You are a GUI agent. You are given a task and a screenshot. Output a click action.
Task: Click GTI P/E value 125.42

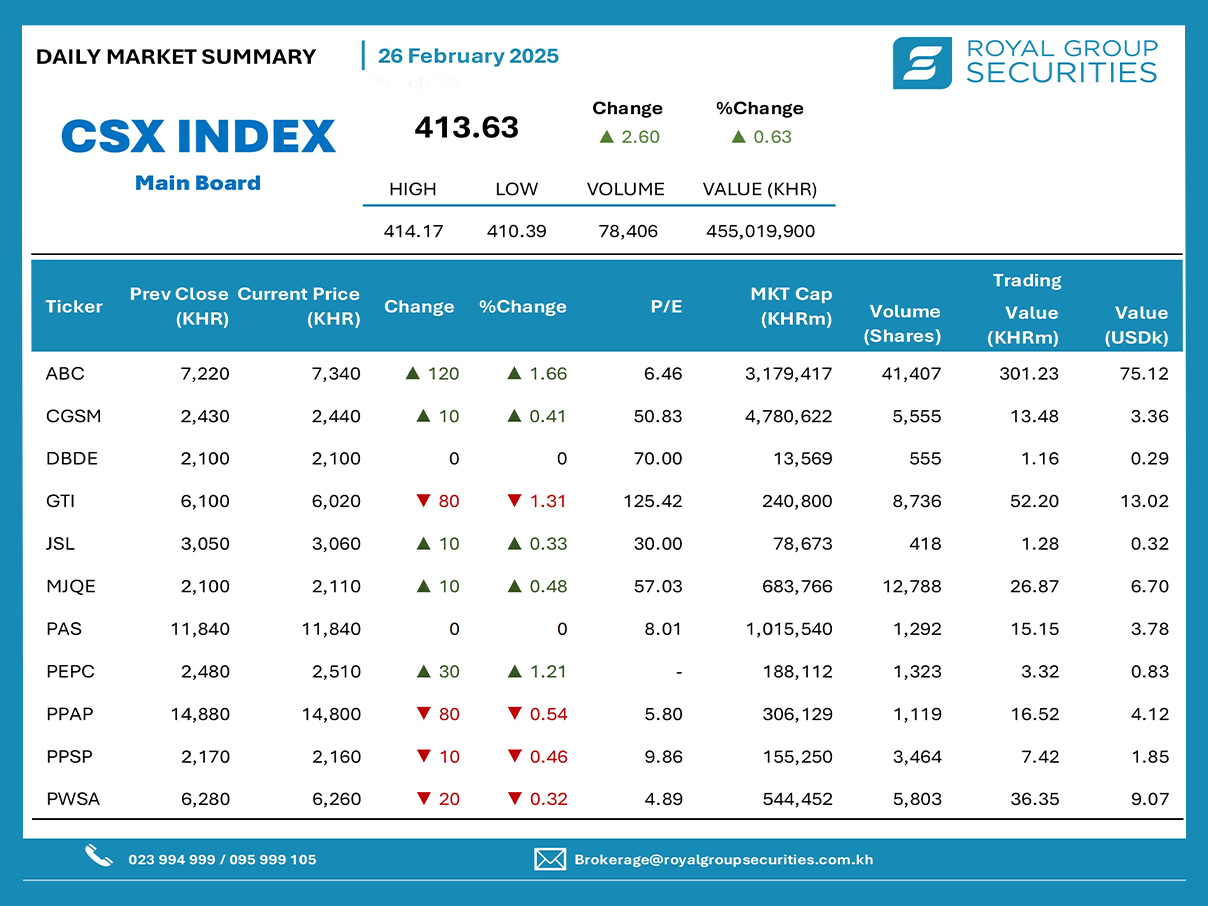click(x=653, y=501)
